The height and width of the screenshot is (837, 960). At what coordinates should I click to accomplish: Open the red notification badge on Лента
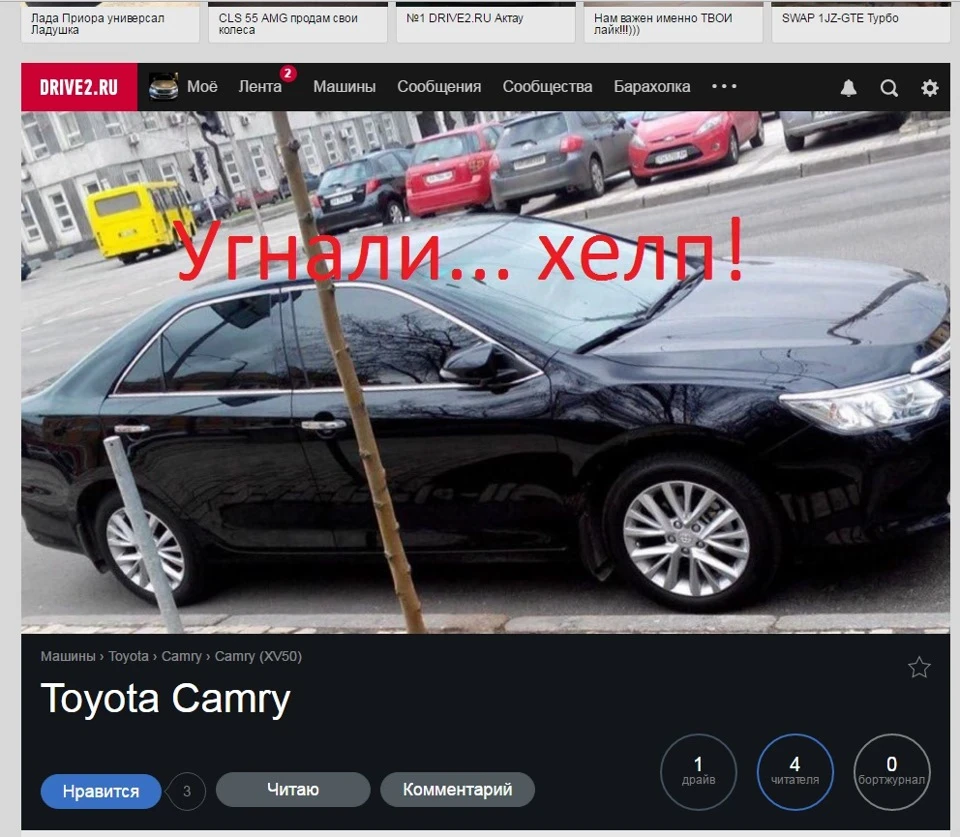tap(288, 73)
